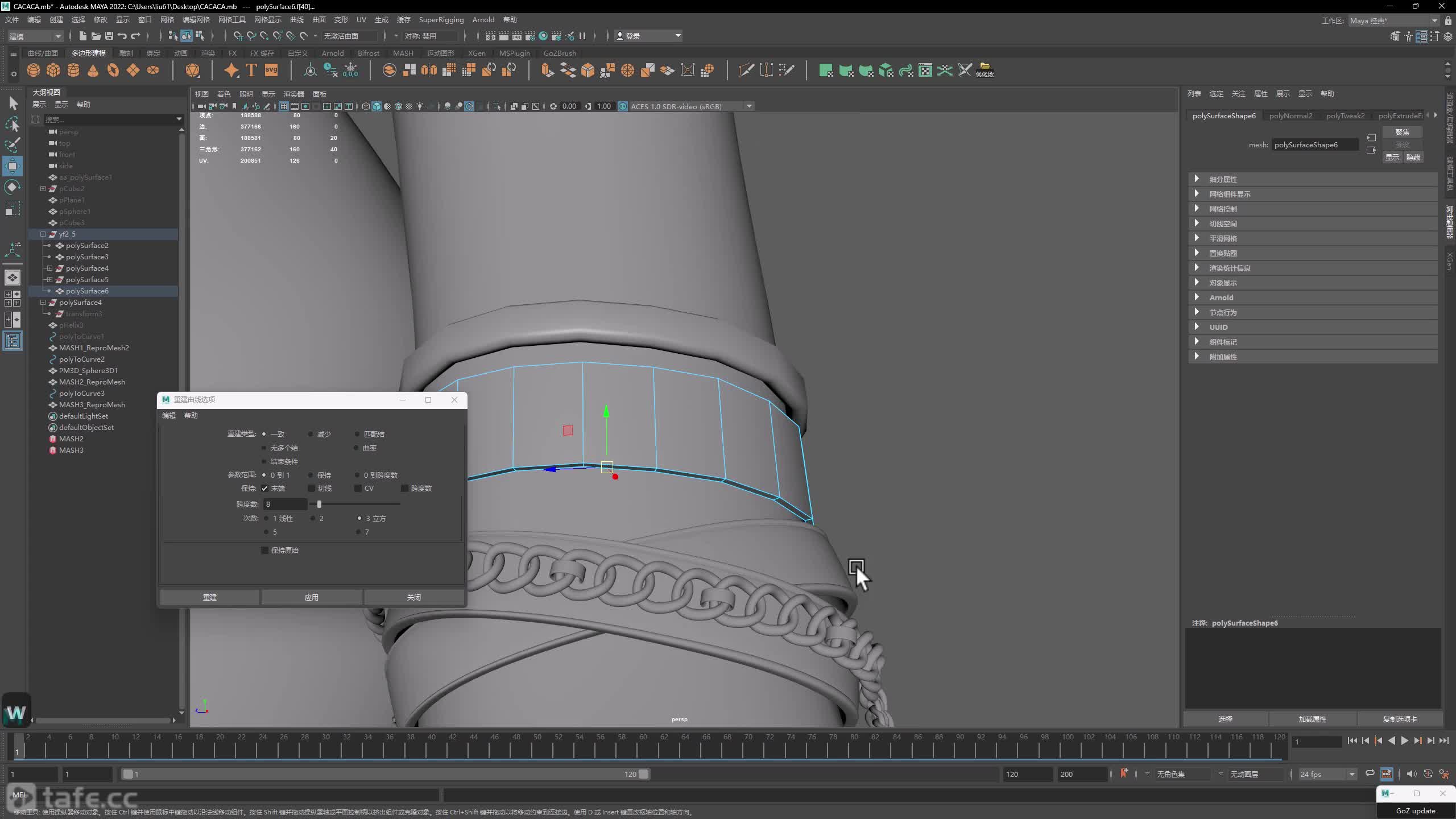Activate the Rotate tool in toolbox

coord(13,187)
